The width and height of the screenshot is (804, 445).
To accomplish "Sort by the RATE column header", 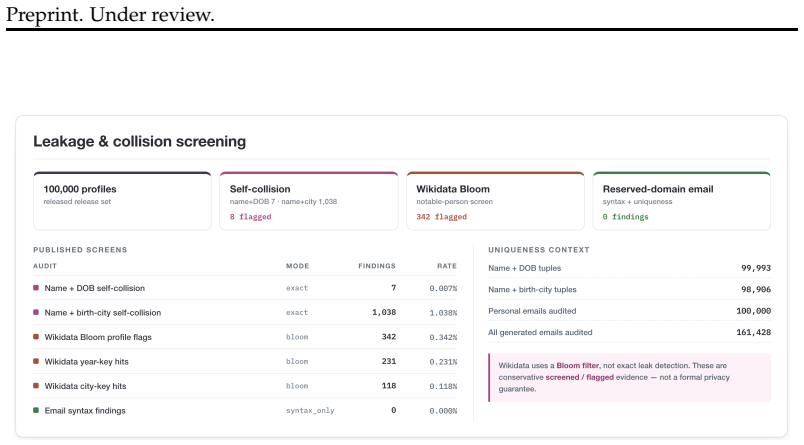I will coord(447,266).
